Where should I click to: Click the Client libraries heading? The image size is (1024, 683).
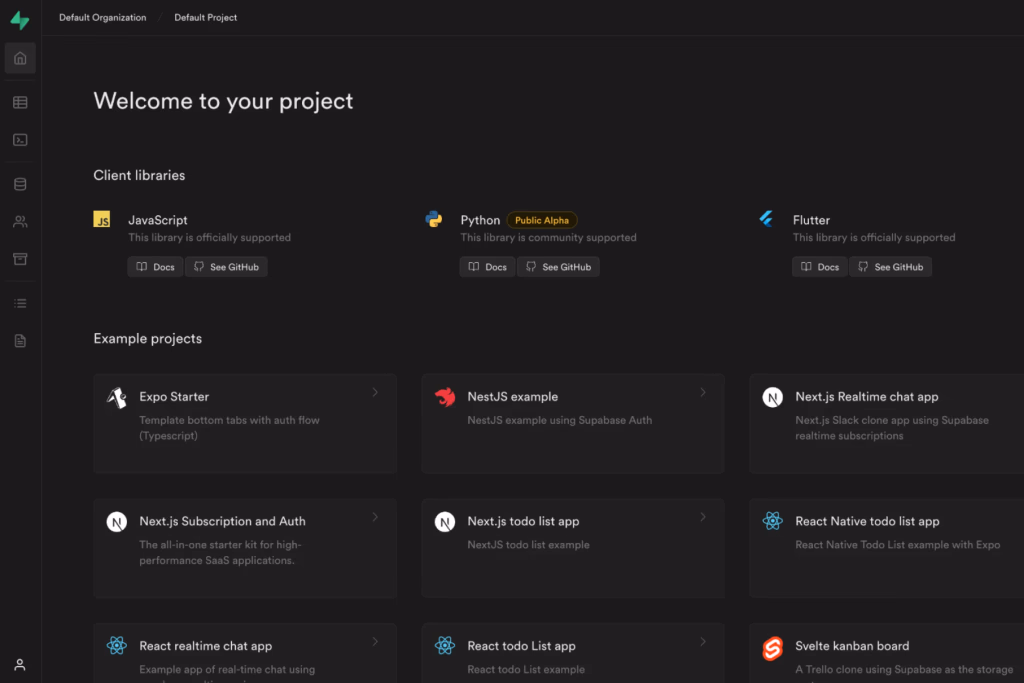click(x=139, y=176)
